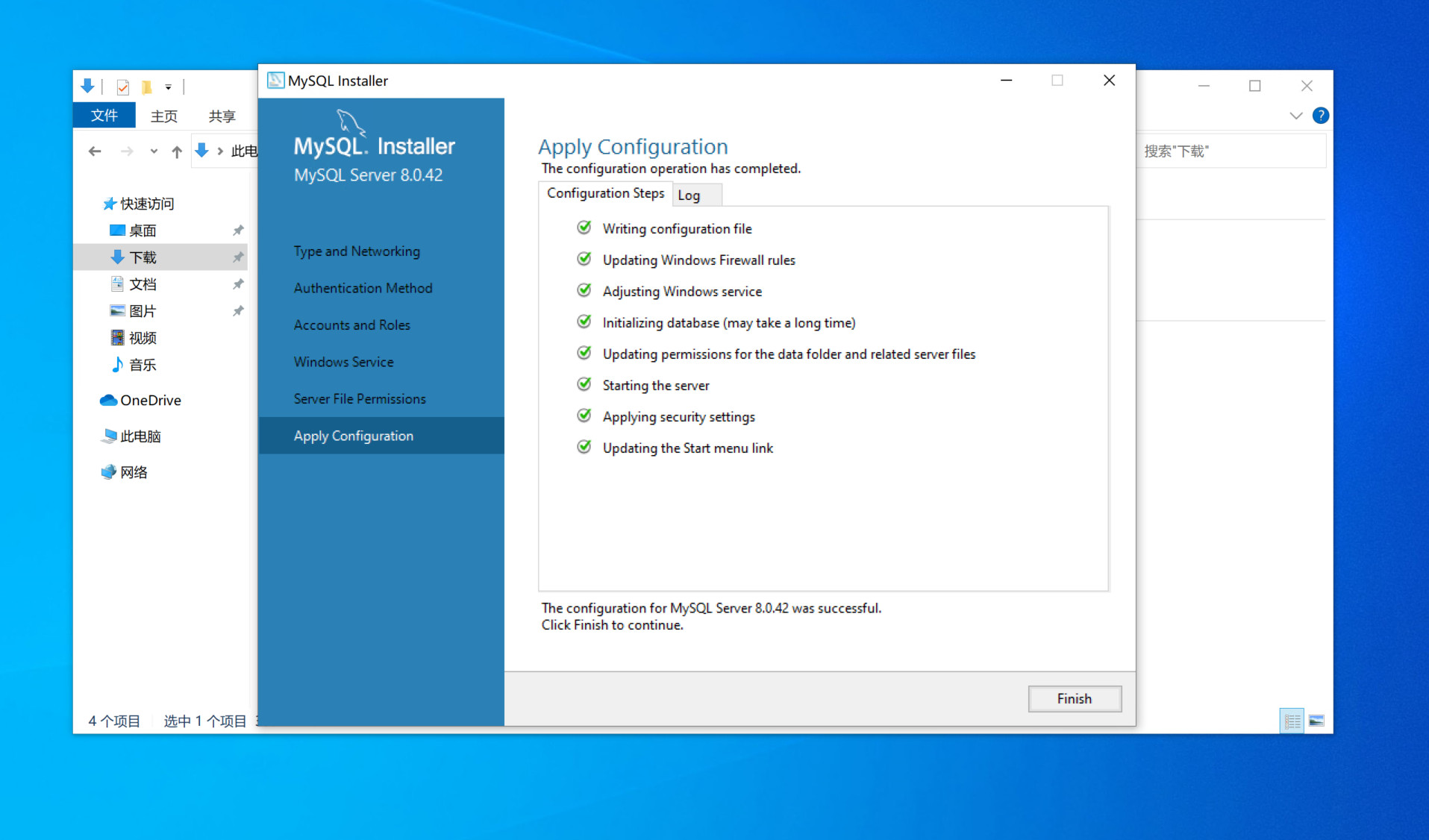Click the 网络 network icon
The image size is (1429, 840).
click(109, 472)
